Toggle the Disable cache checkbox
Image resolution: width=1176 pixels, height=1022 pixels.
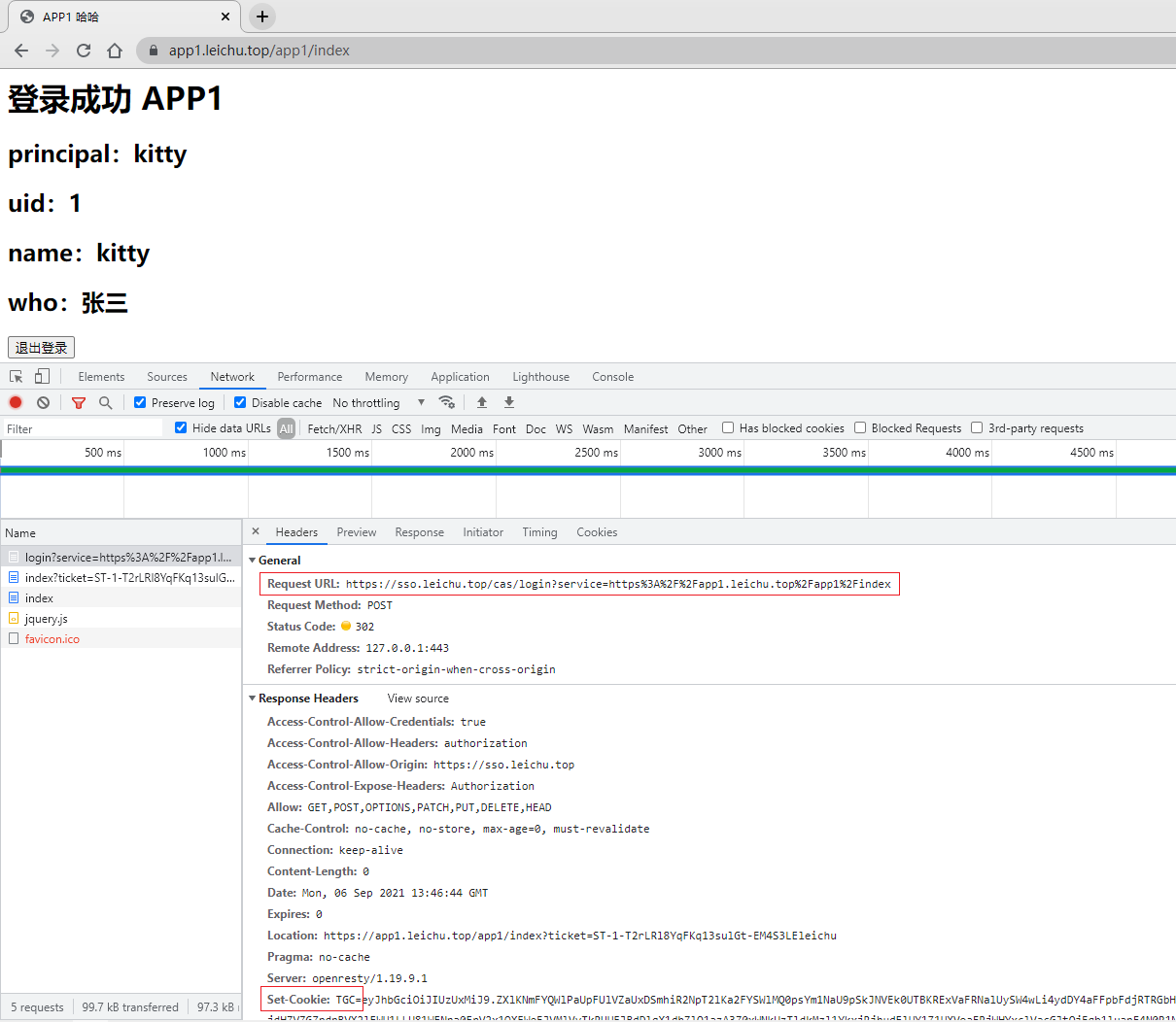tap(240, 402)
